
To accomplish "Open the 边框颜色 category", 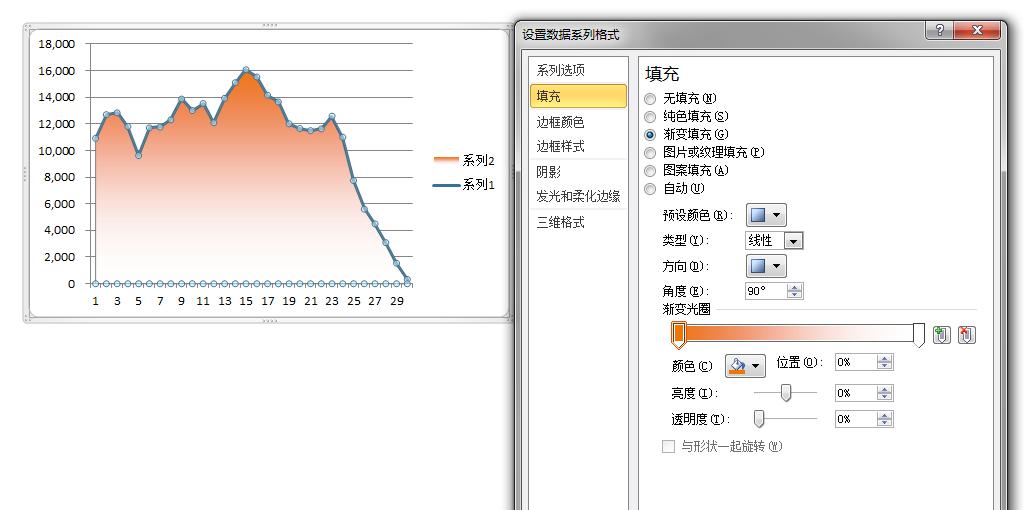I will click(x=578, y=122).
